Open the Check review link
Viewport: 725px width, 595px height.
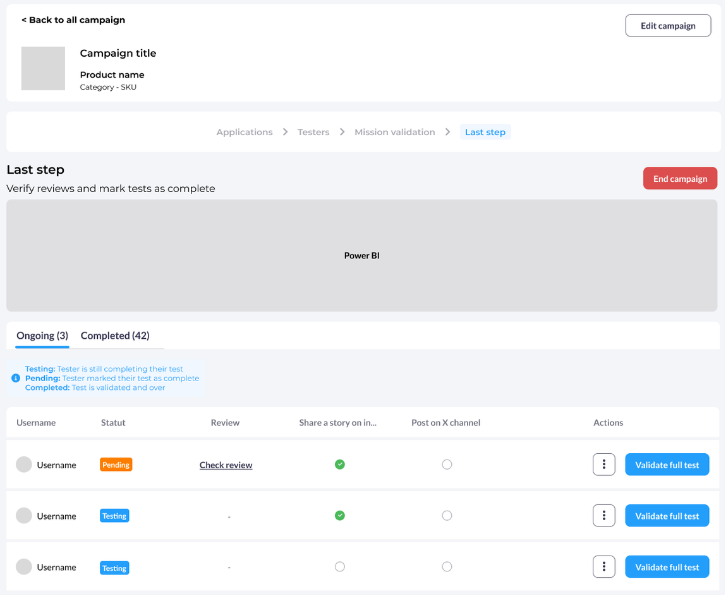click(226, 465)
